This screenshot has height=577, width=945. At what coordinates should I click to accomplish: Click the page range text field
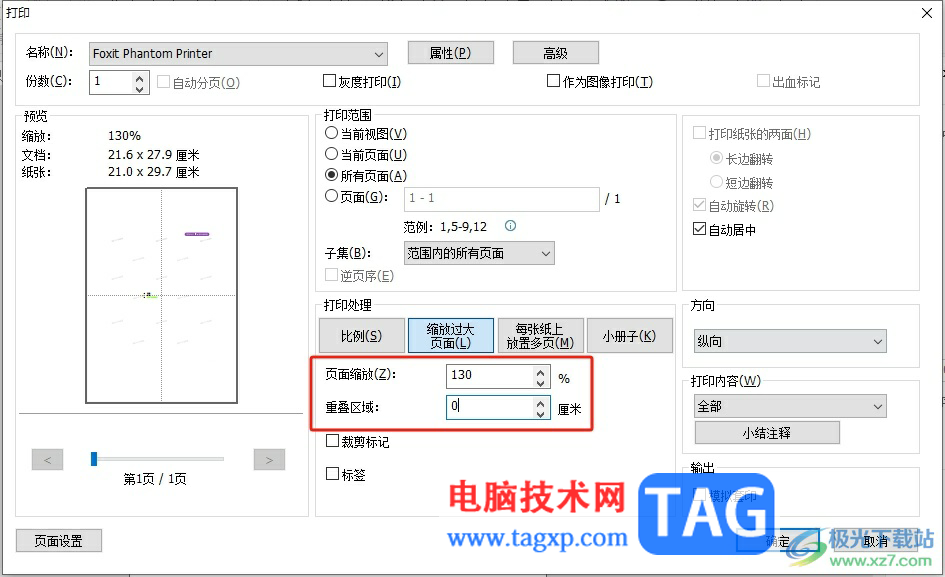(x=501, y=199)
